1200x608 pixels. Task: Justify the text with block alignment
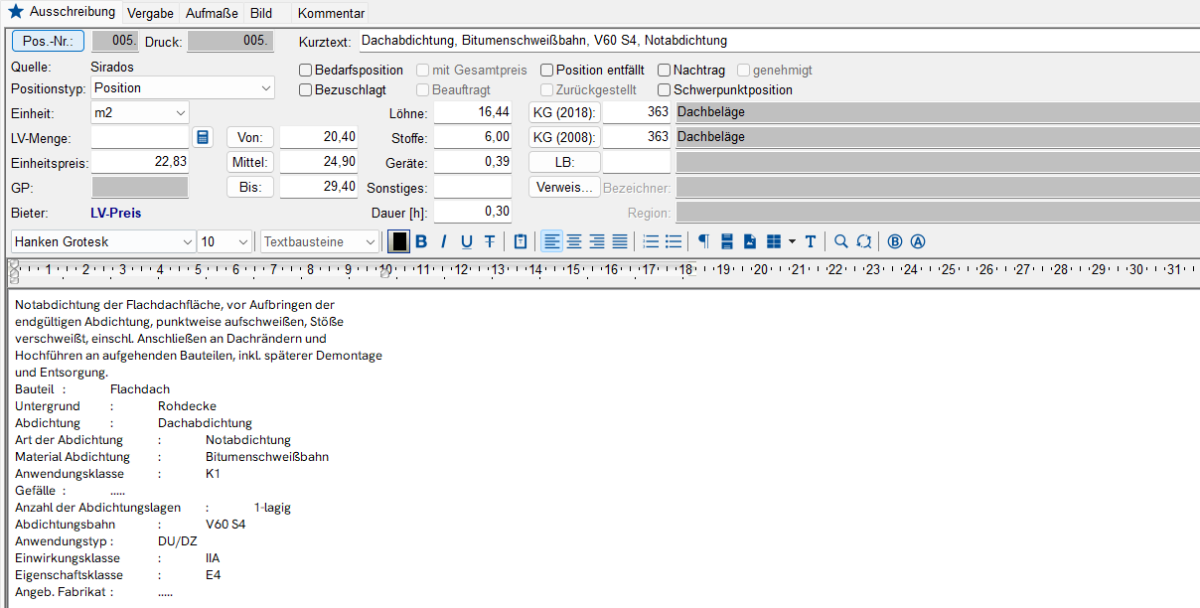pos(620,241)
